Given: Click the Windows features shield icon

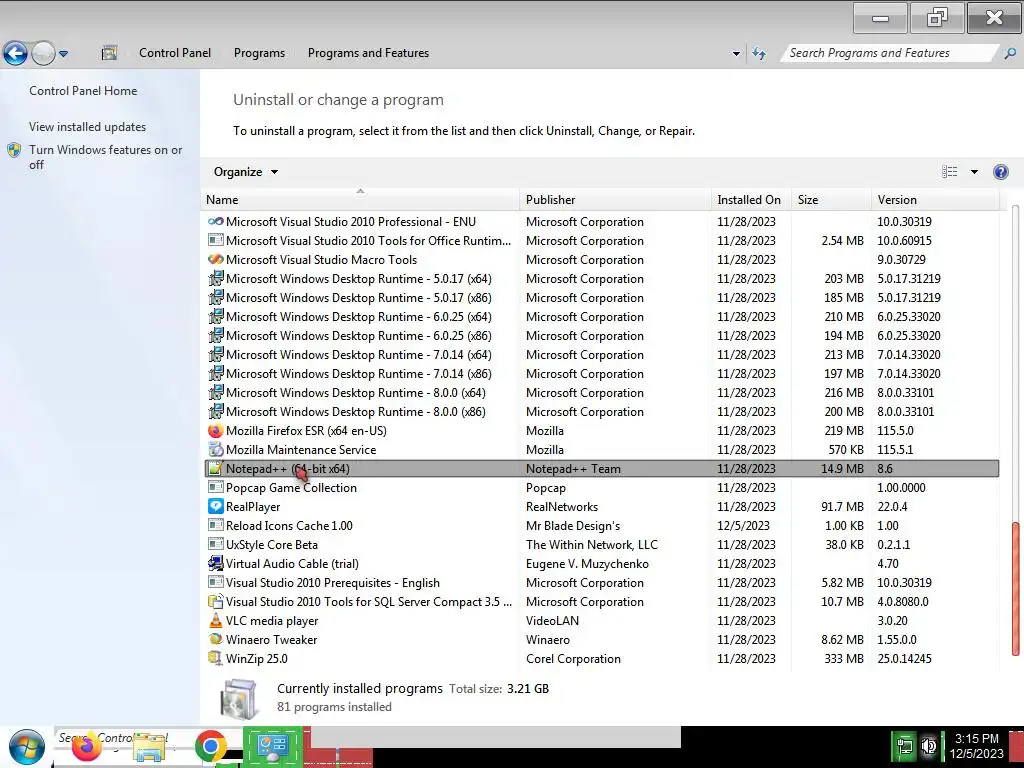Looking at the screenshot, I should [x=14, y=150].
